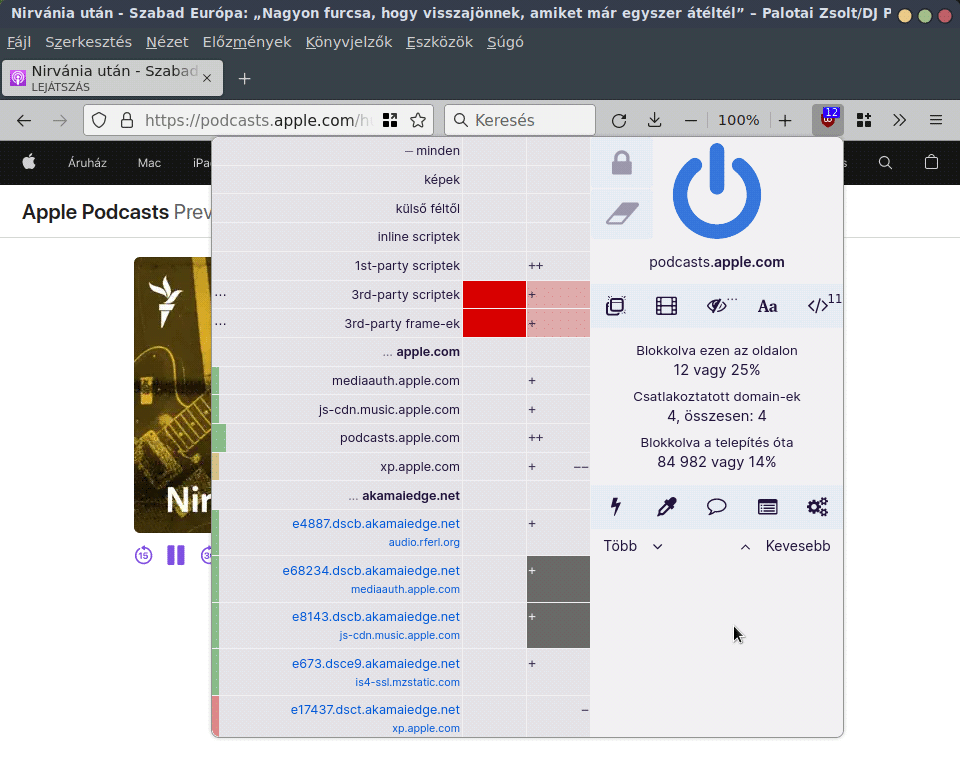960x775 pixels.
Task: Open the Könyvjelzők menu
Action: click(x=349, y=42)
